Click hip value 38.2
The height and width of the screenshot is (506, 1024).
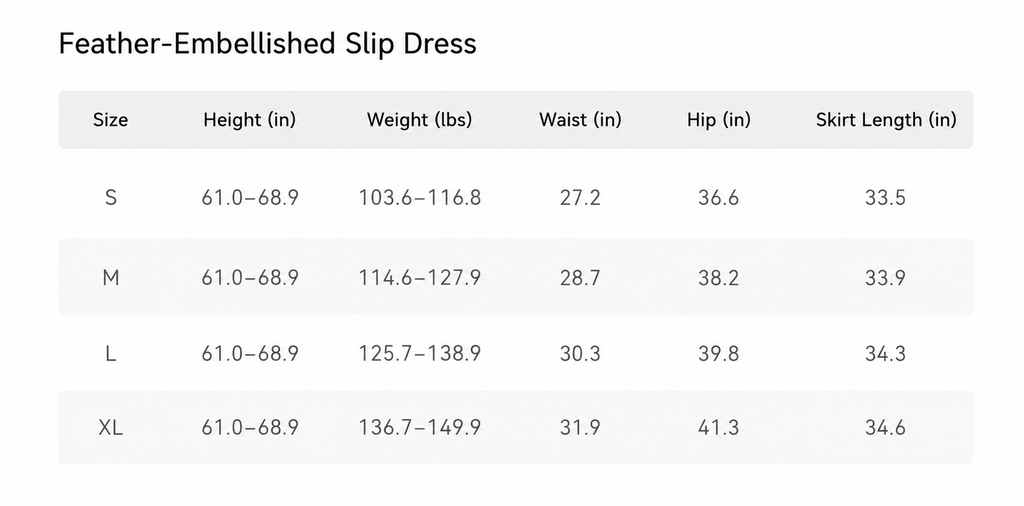(x=718, y=278)
